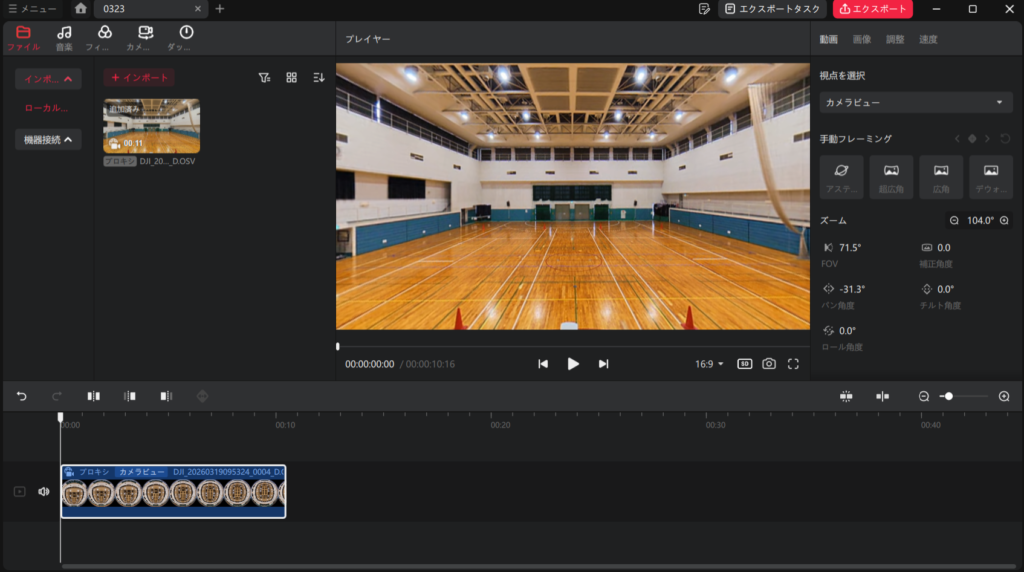Switch media list to grid view
Image resolution: width=1024 pixels, height=572 pixels.
pyautogui.click(x=292, y=78)
